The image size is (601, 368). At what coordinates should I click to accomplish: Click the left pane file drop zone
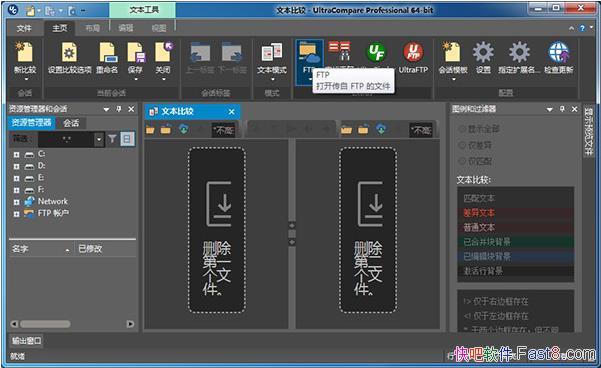point(217,230)
